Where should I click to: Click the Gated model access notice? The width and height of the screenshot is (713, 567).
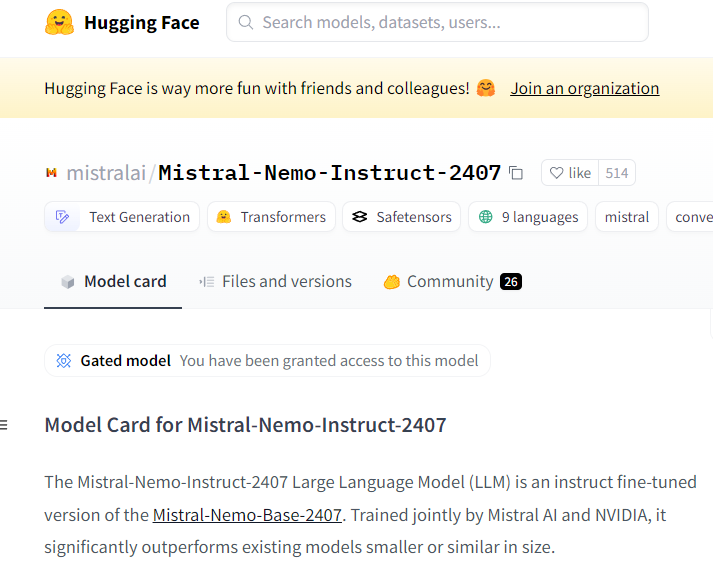pos(267,361)
